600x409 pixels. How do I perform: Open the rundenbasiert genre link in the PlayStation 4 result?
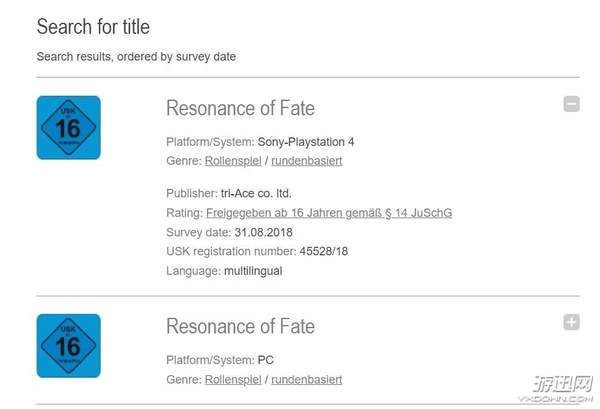pyautogui.click(x=307, y=161)
